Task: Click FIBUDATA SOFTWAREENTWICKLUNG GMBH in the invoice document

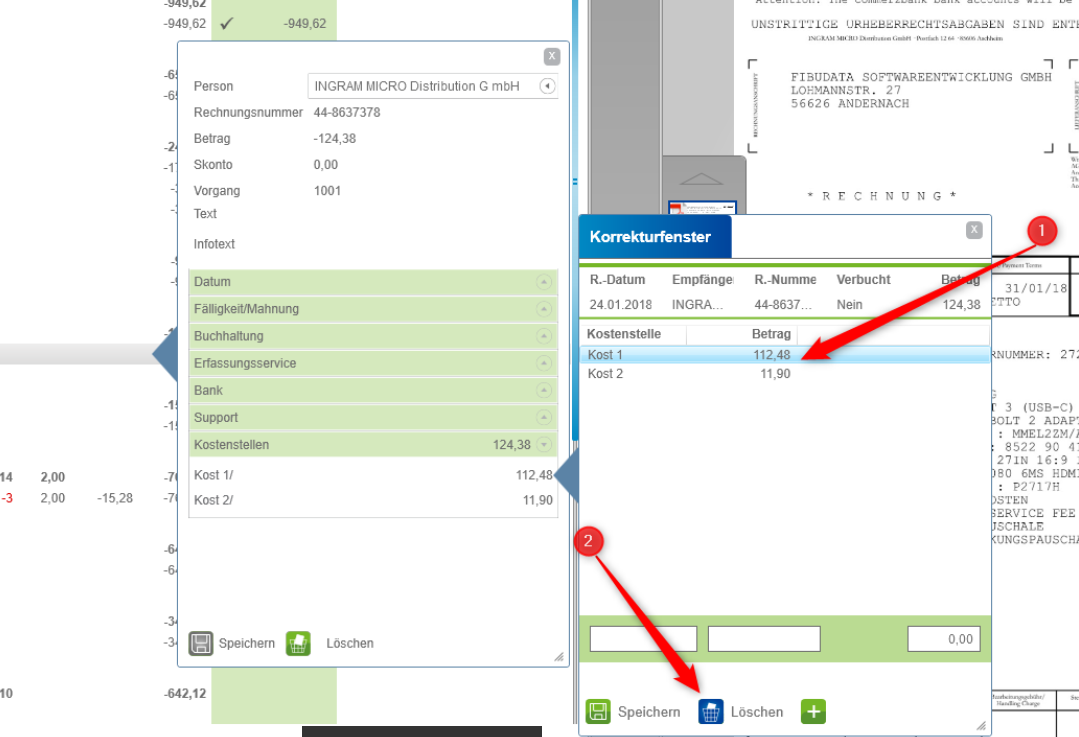Action: (x=921, y=77)
